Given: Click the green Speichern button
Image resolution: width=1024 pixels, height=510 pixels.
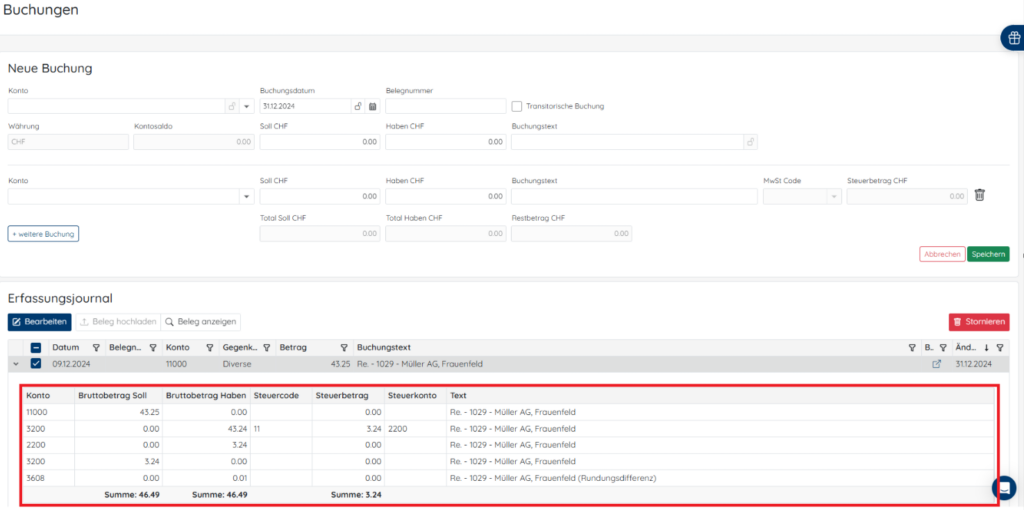Looking at the screenshot, I should (x=988, y=254).
